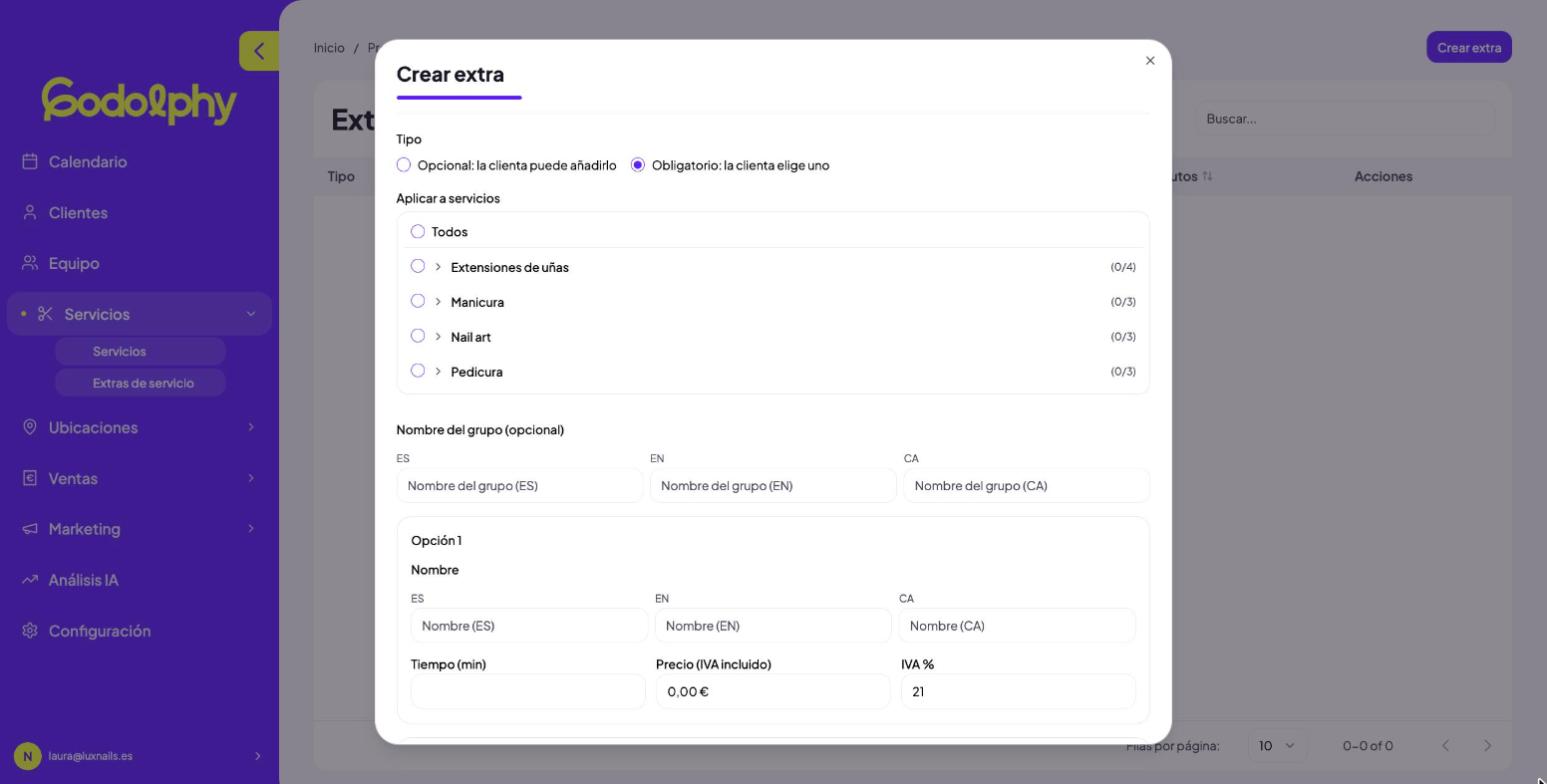Image resolution: width=1547 pixels, height=784 pixels.
Task: Expand the Pedicura service group
Action: (438, 372)
